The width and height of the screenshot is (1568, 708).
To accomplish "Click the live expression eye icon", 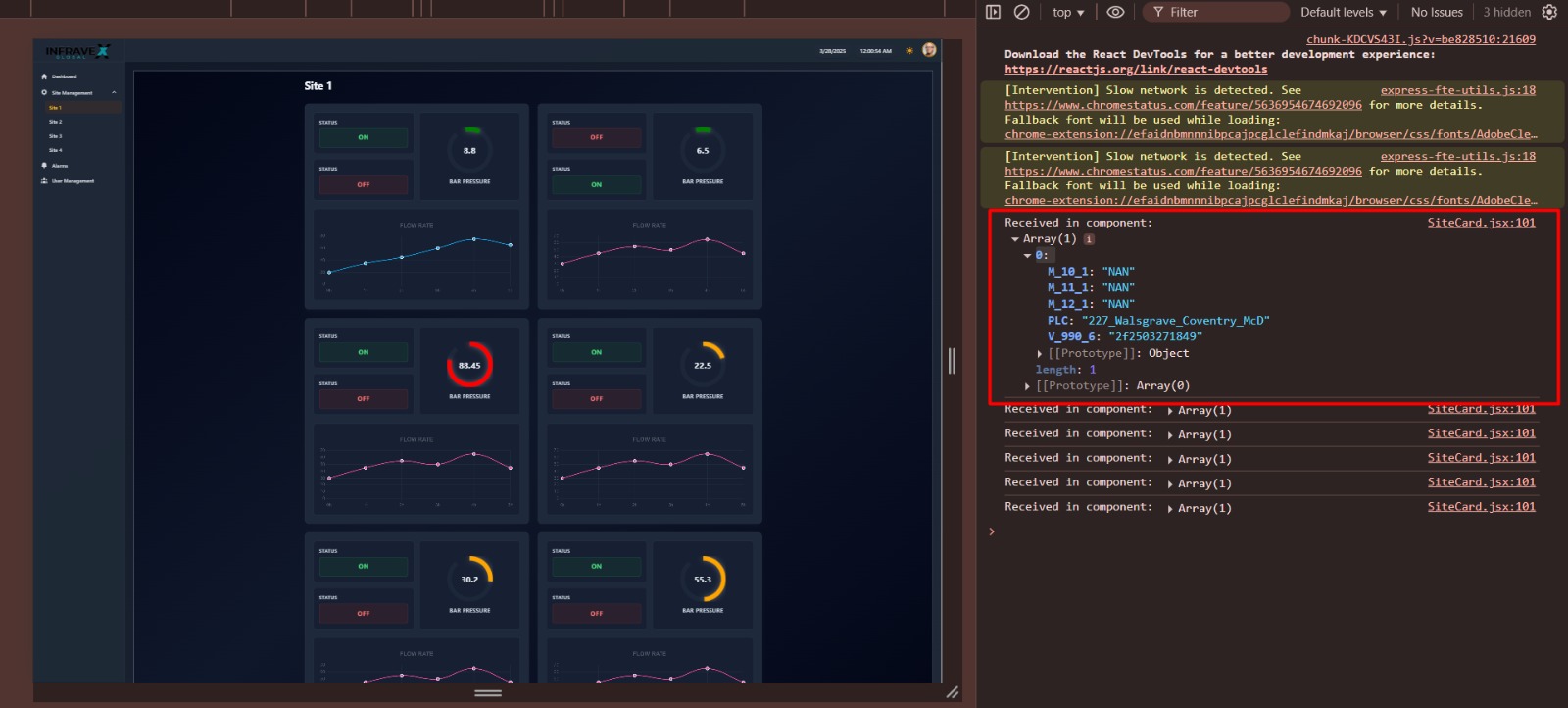I will [1115, 12].
